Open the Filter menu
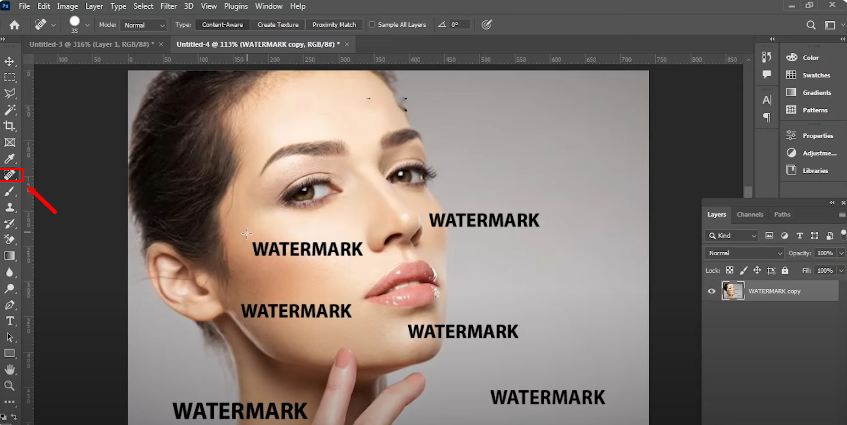The width and height of the screenshot is (847, 425). [169, 6]
